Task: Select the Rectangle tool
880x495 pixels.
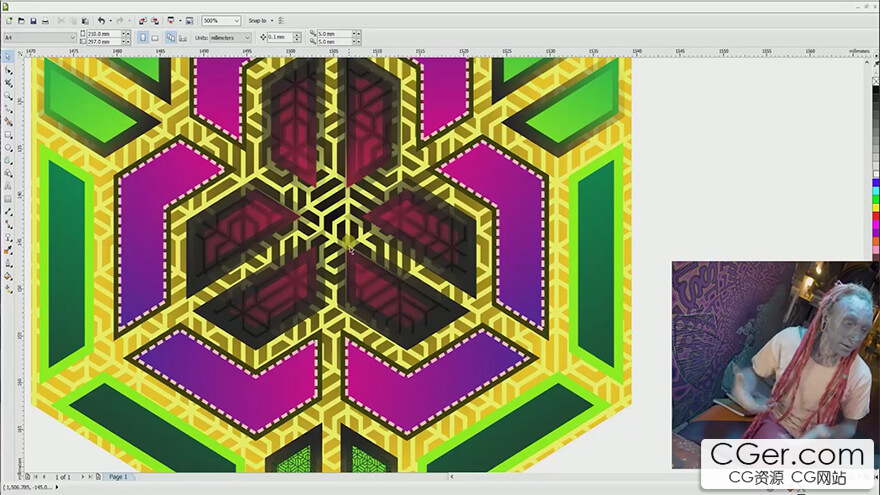Action: point(8,135)
